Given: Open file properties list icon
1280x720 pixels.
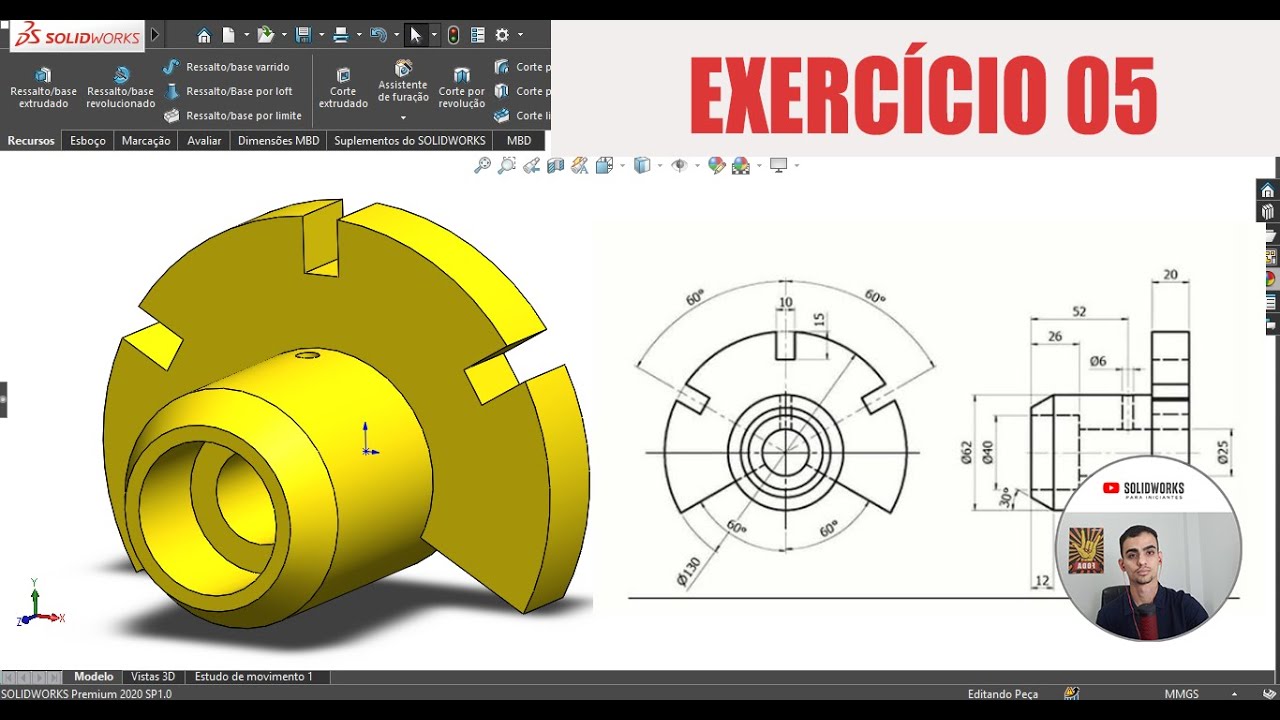Looking at the screenshot, I should point(478,35).
